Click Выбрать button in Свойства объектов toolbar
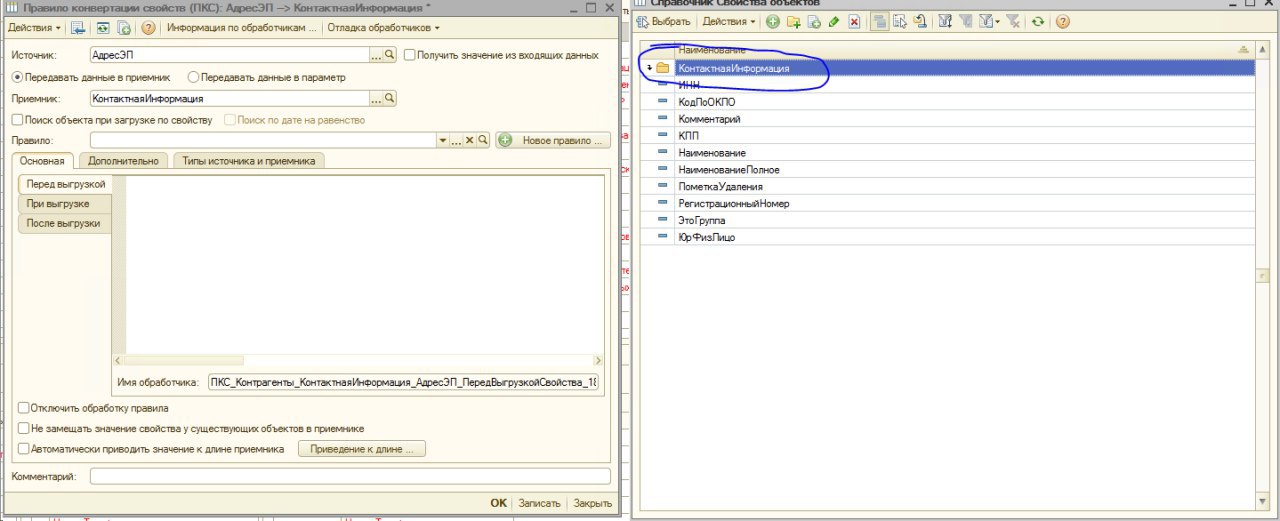Screen dimensions: 1280x521 coord(663,21)
